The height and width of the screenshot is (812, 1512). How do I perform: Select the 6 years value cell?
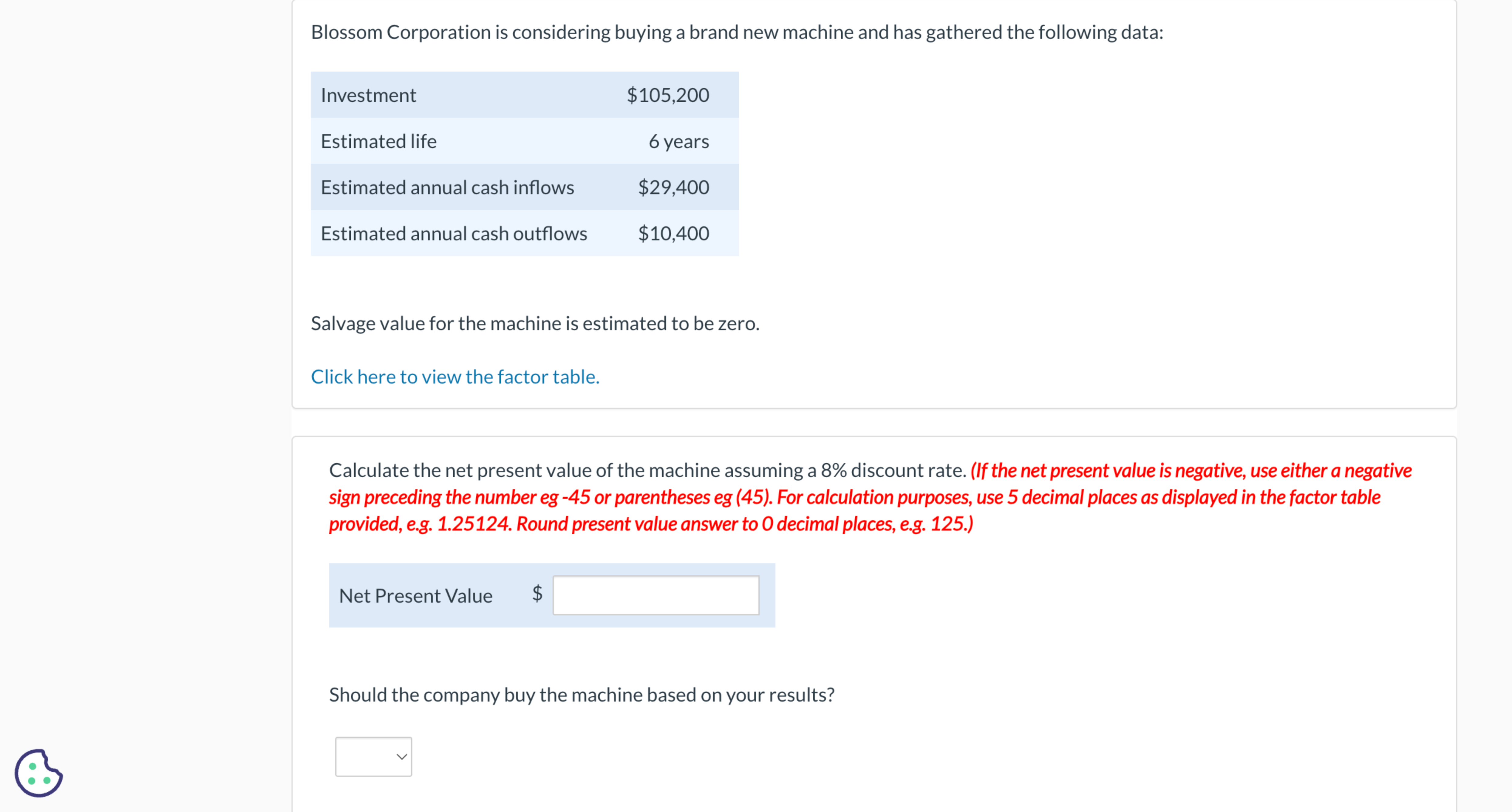point(678,141)
